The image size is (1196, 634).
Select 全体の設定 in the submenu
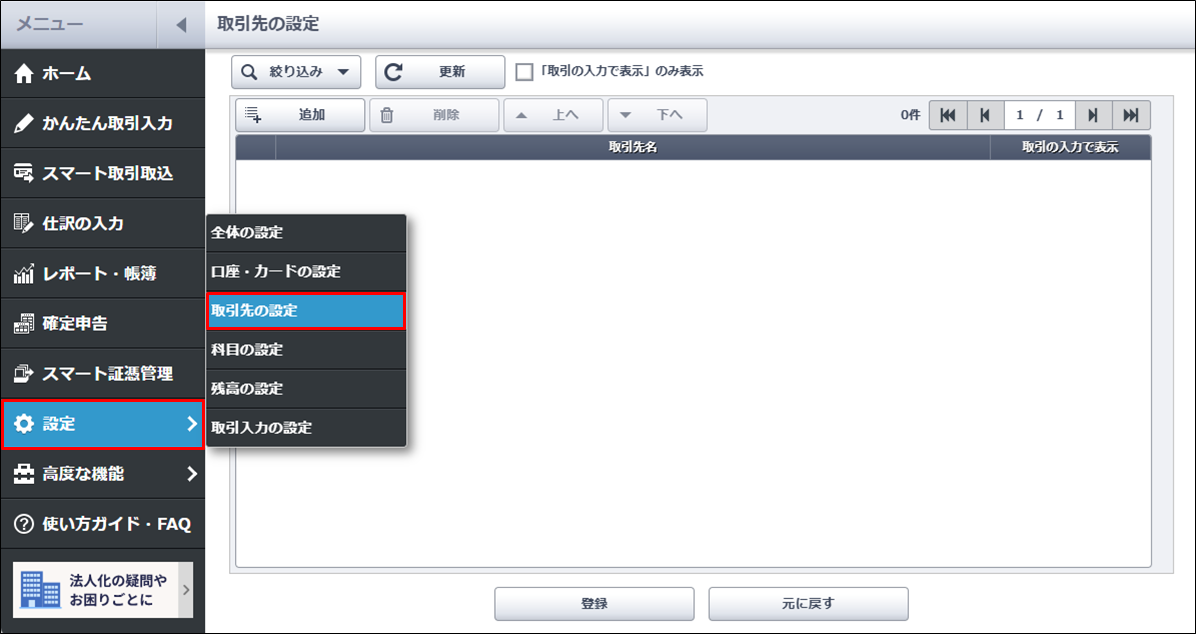click(306, 233)
